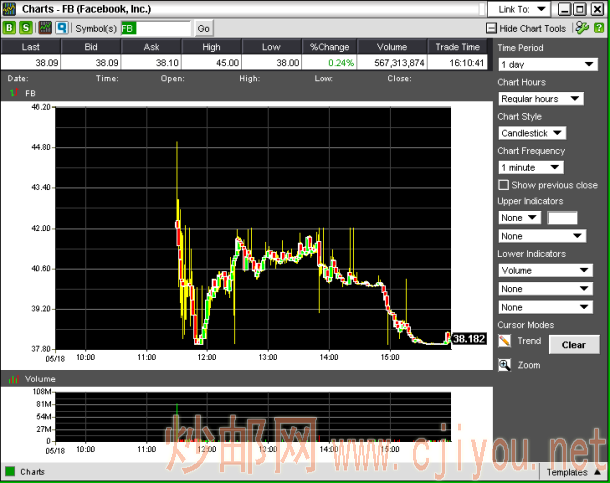
Task: Click the Trend cursor mode label
Action: coord(529,341)
